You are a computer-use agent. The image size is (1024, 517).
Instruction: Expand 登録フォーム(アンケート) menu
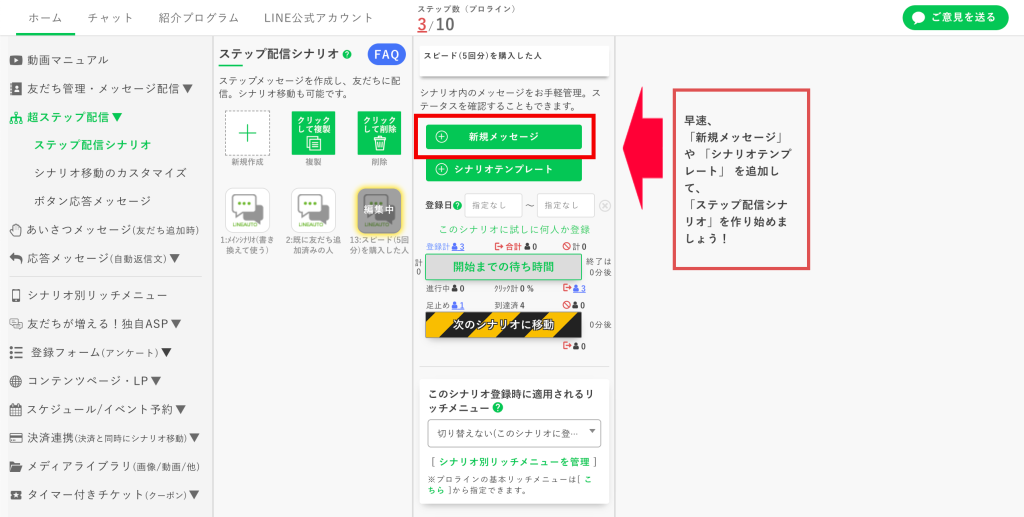91,352
